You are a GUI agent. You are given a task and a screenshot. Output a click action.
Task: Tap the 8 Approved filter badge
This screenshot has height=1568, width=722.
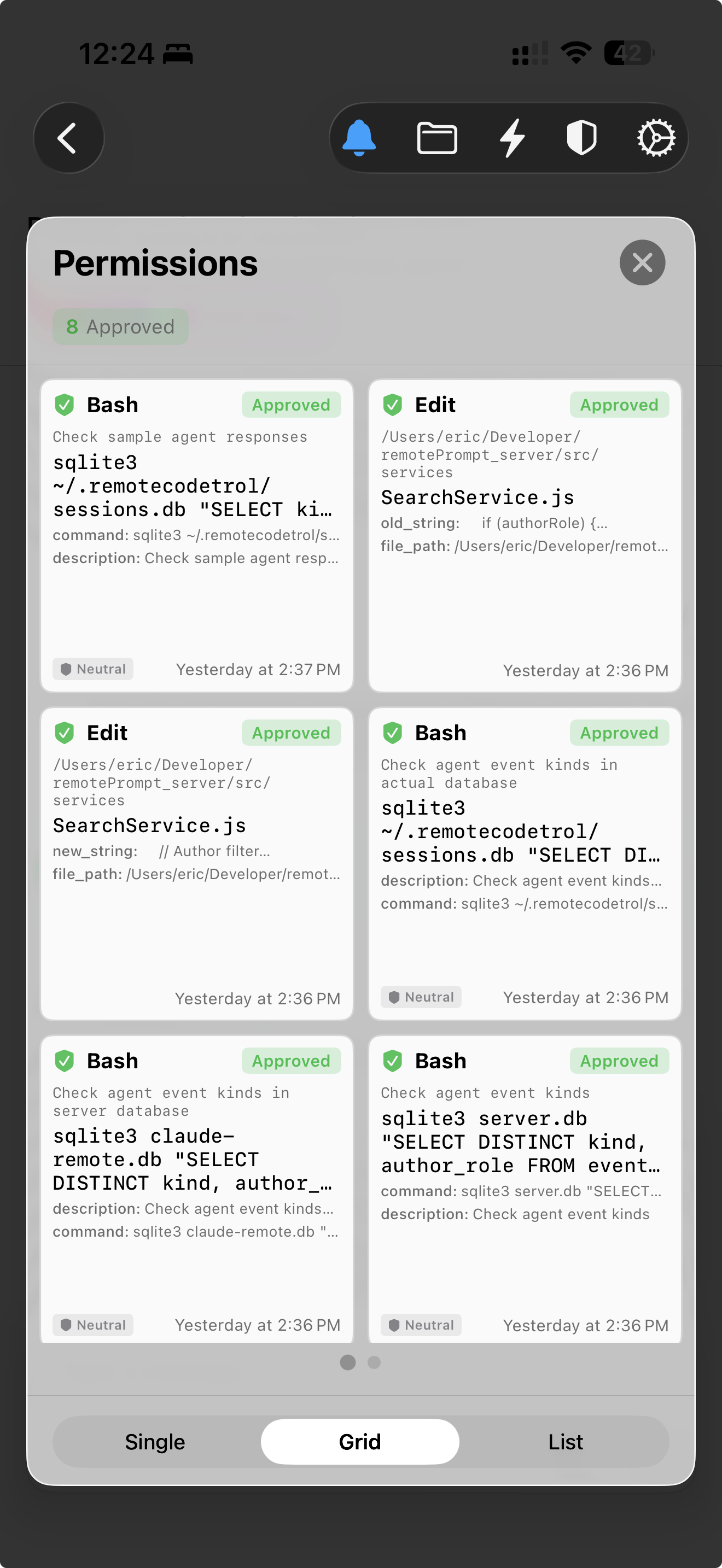pyautogui.click(x=120, y=326)
